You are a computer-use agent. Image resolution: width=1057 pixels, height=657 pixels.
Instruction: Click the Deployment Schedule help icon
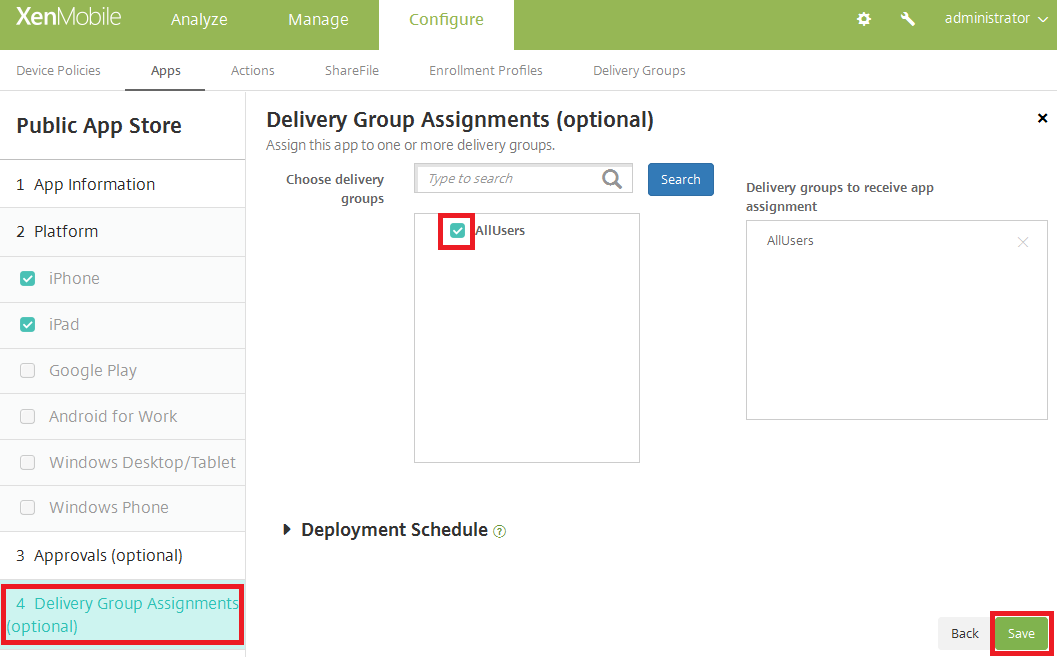(500, 531)
